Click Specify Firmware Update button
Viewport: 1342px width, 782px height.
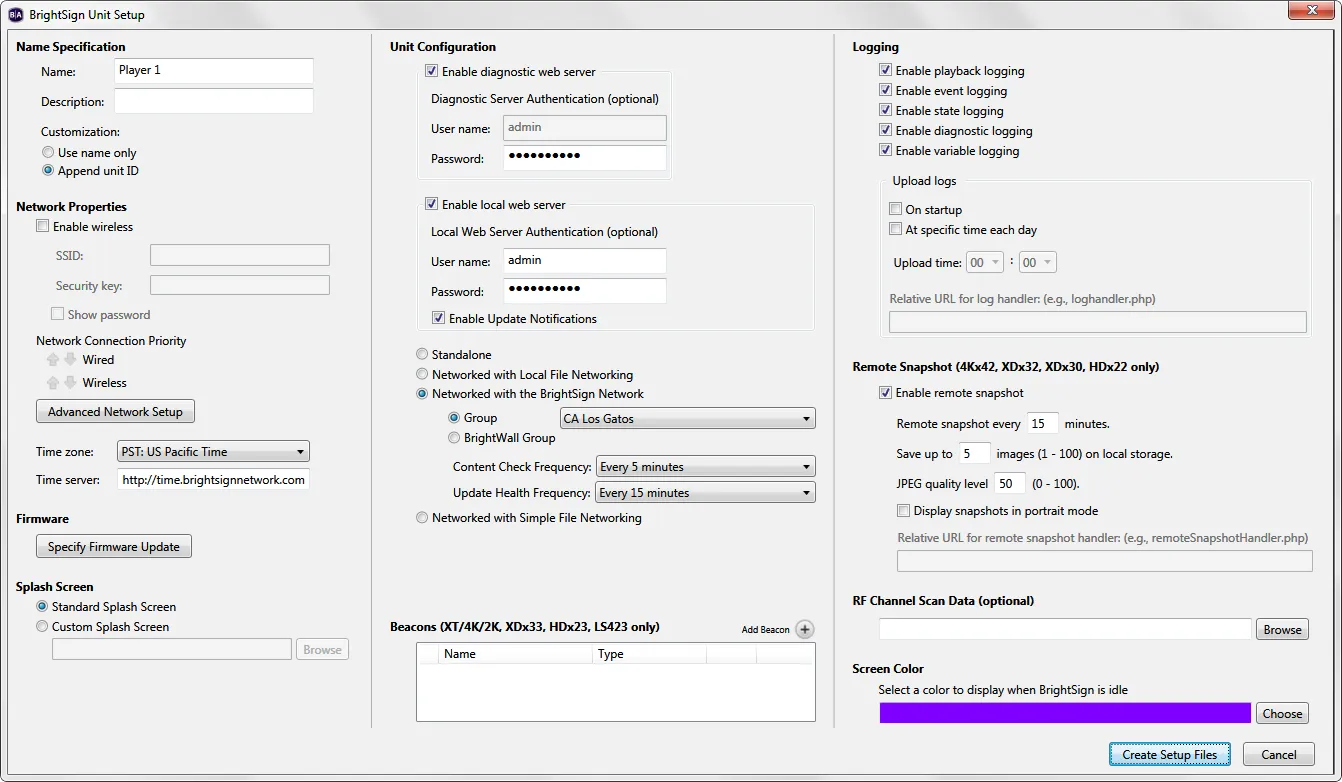[114, 547]
